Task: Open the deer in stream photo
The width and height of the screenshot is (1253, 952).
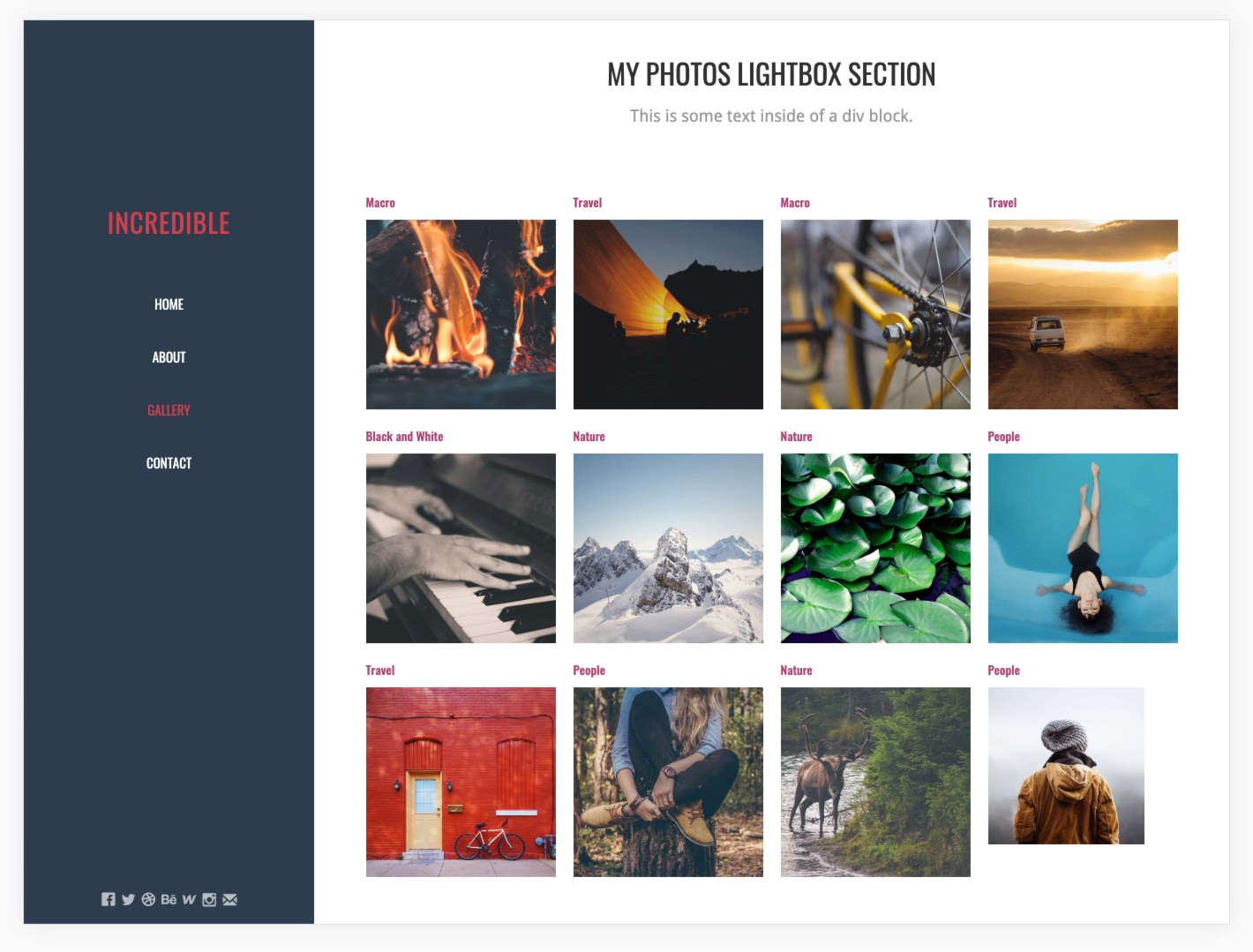Action: [x=875, y=782]
